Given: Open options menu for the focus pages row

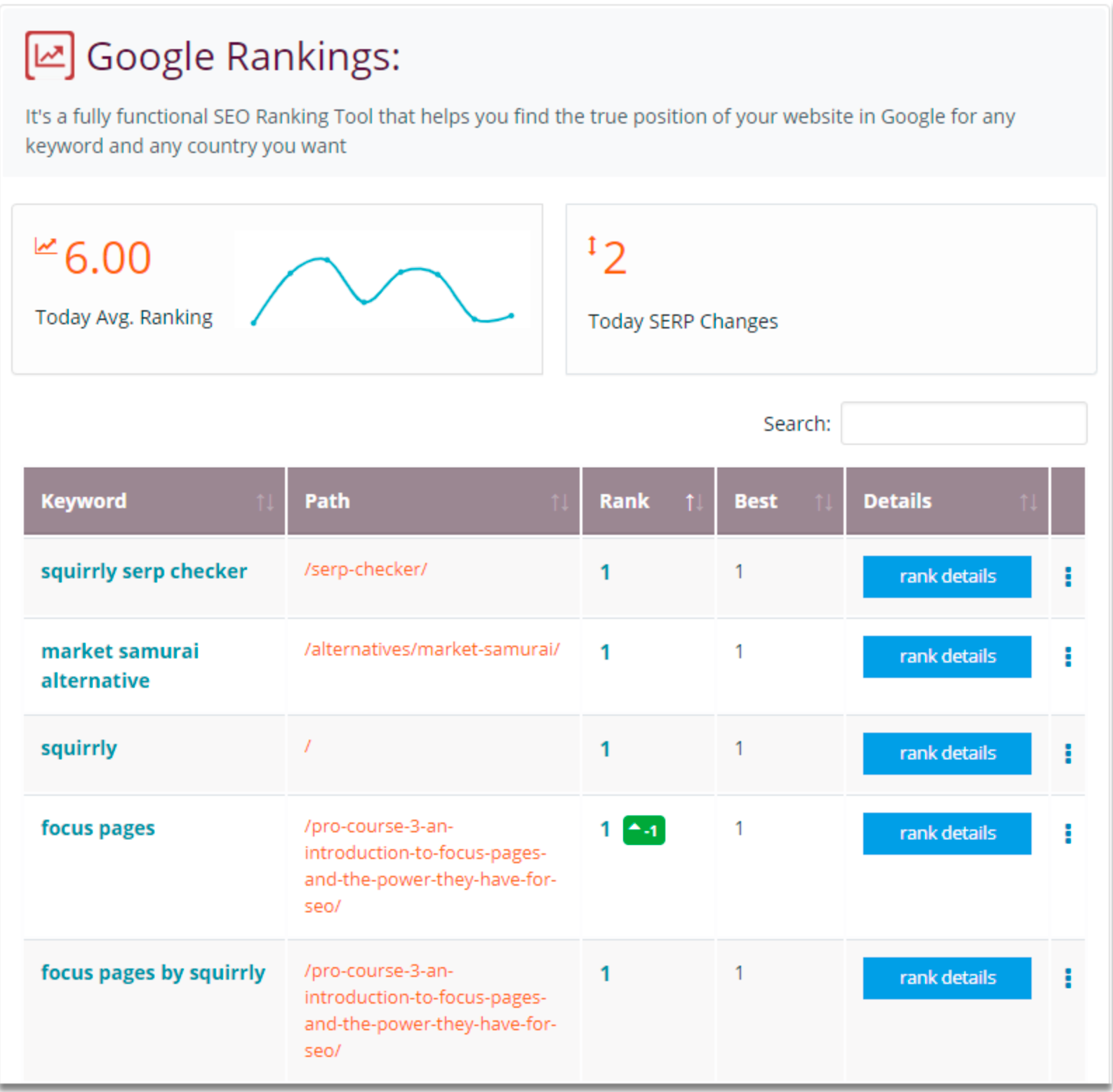Looking at the screenshot, I should click(1067, 834).
